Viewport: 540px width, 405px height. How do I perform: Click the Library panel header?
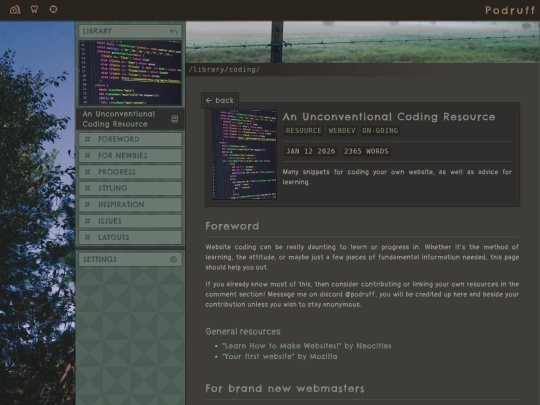point(130,31)
